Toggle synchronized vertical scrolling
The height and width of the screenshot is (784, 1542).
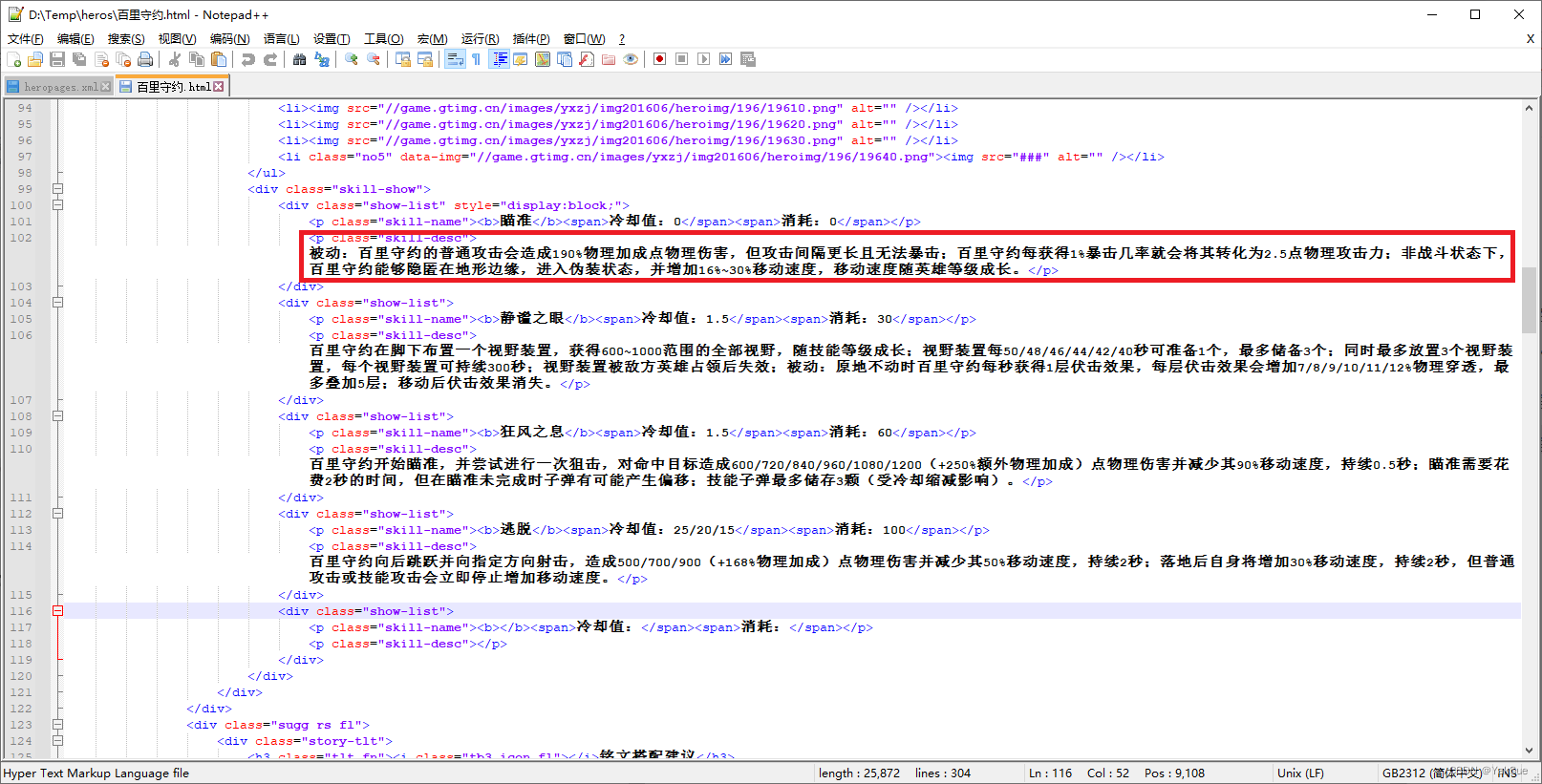coord(403,59)
